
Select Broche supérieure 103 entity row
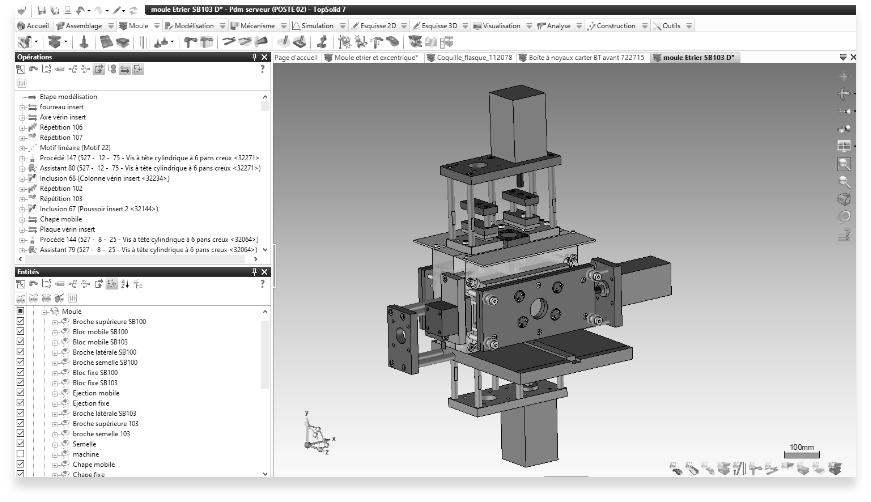[105, 424]
